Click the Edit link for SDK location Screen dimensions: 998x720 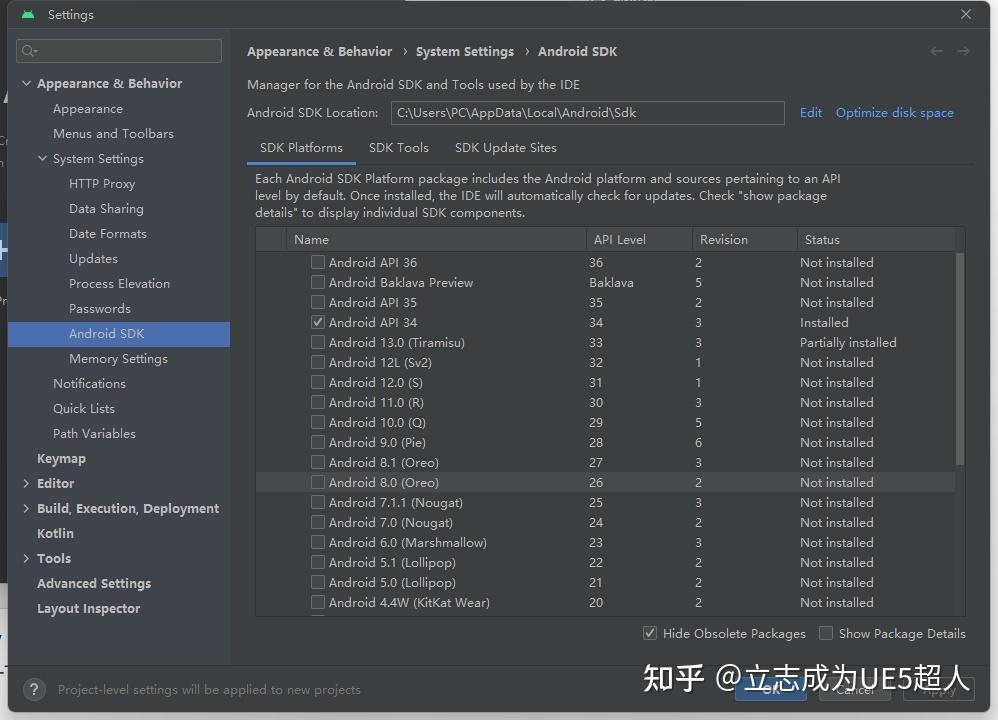point(810,112)
